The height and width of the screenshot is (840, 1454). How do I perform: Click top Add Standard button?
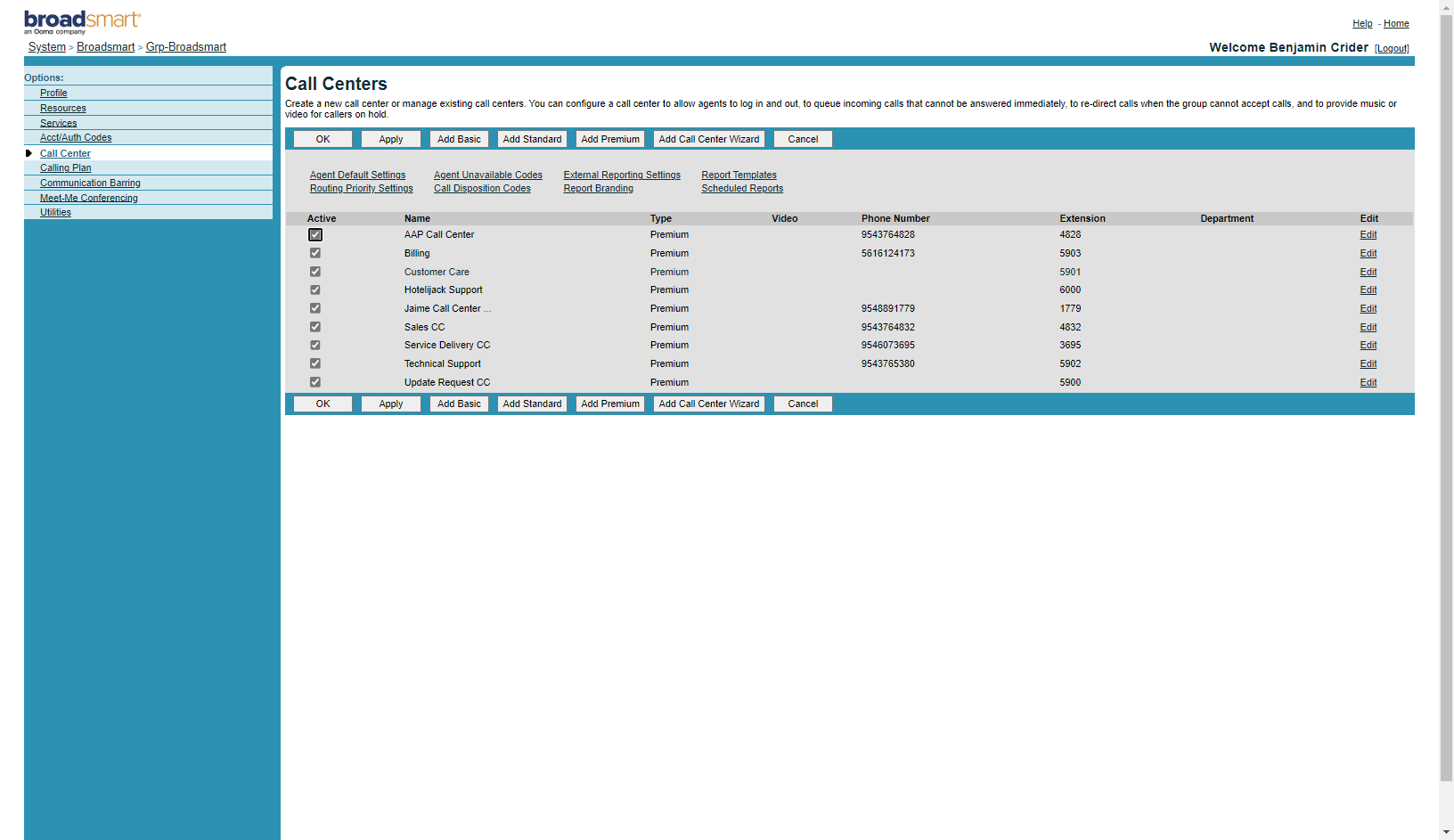[532, 139]
